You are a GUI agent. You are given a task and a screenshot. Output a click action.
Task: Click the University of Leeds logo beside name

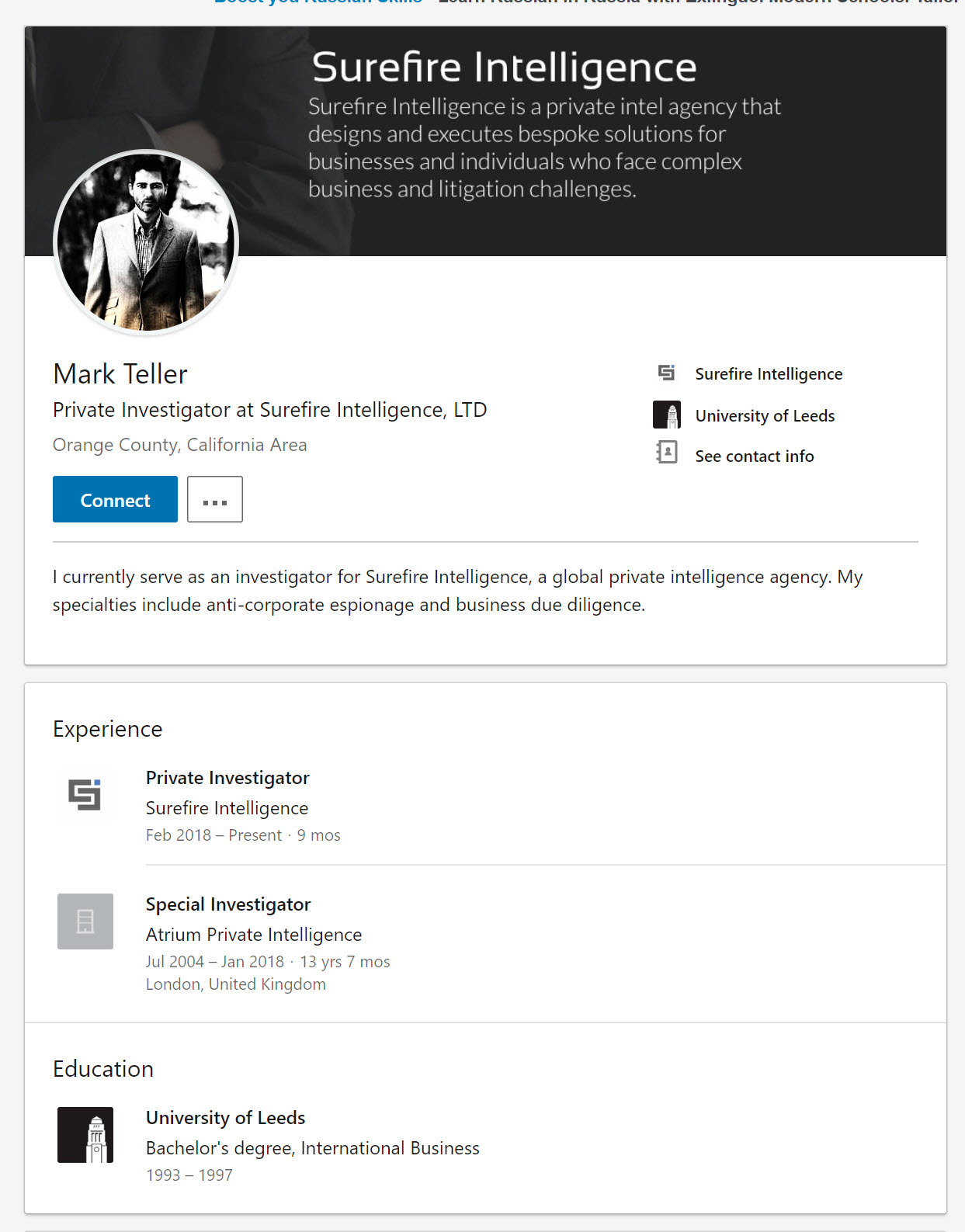coord(667,415)
